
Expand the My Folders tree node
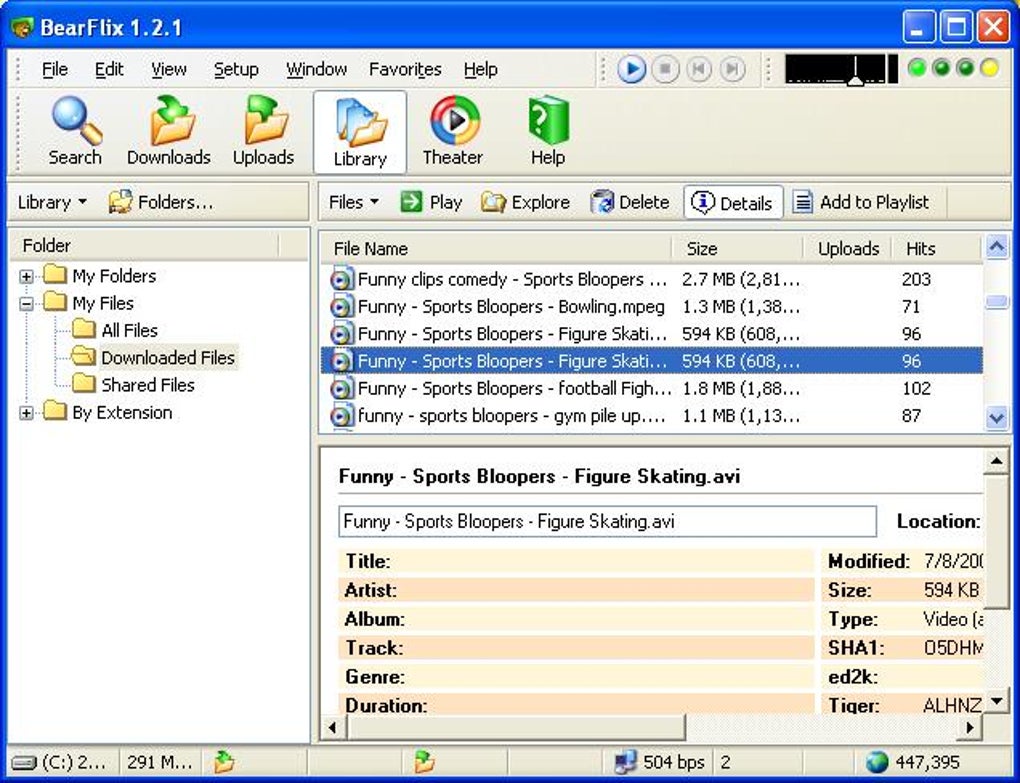click(26, 276)
